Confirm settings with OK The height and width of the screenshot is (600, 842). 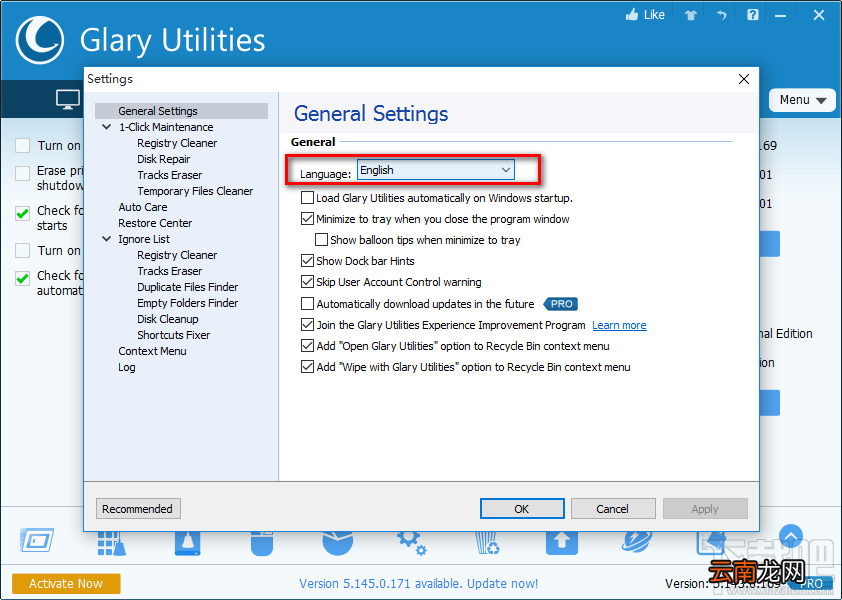522,508
